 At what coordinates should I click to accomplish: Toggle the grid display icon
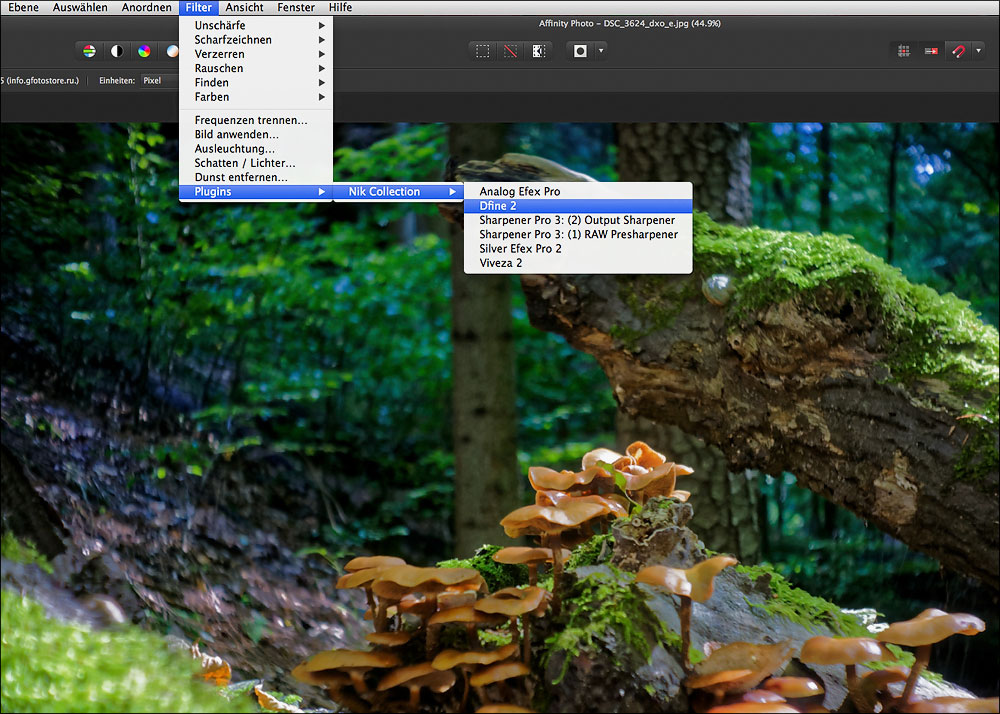point(904,51)
